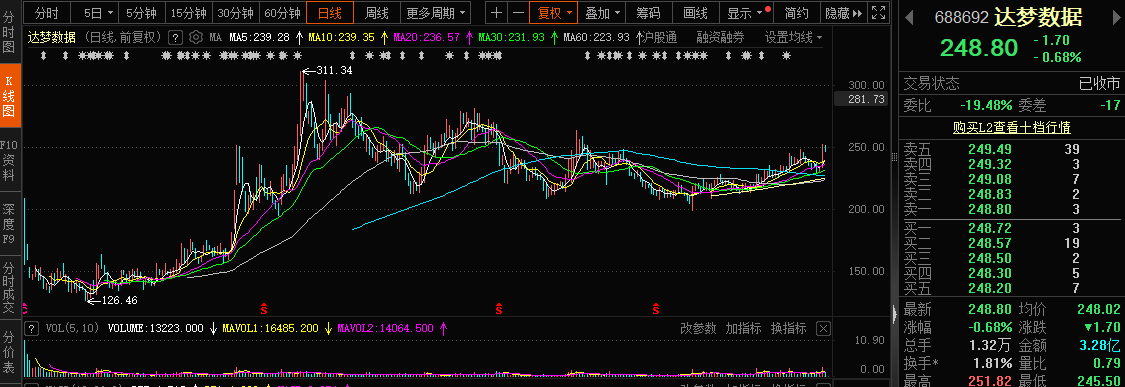Viewport: 1125px width, 387px height.
Task: Toggle 沪股通 overlay
Action: coord(659,37)
